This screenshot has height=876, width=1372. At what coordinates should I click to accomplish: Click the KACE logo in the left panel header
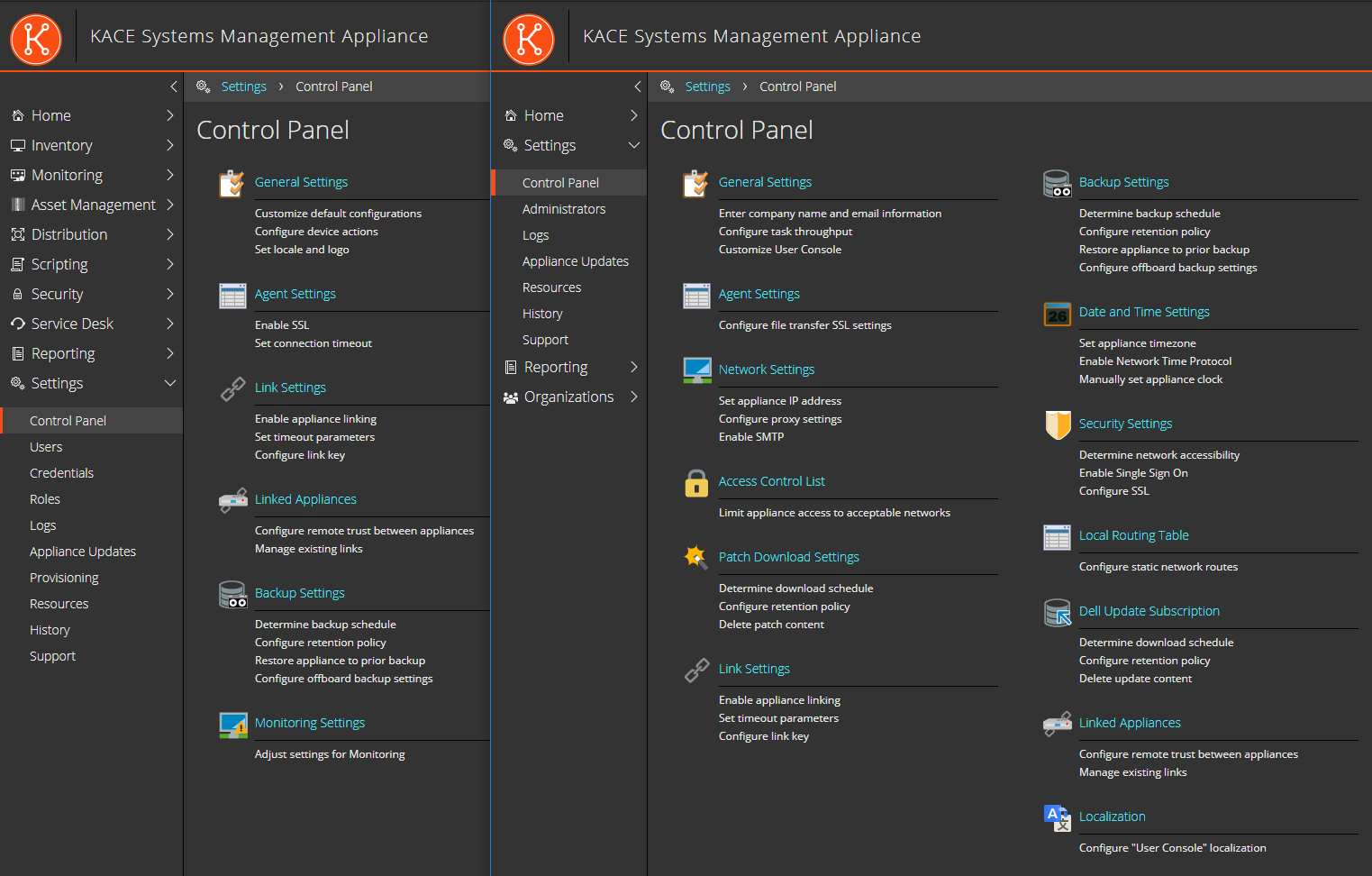(x=36, y=40)
